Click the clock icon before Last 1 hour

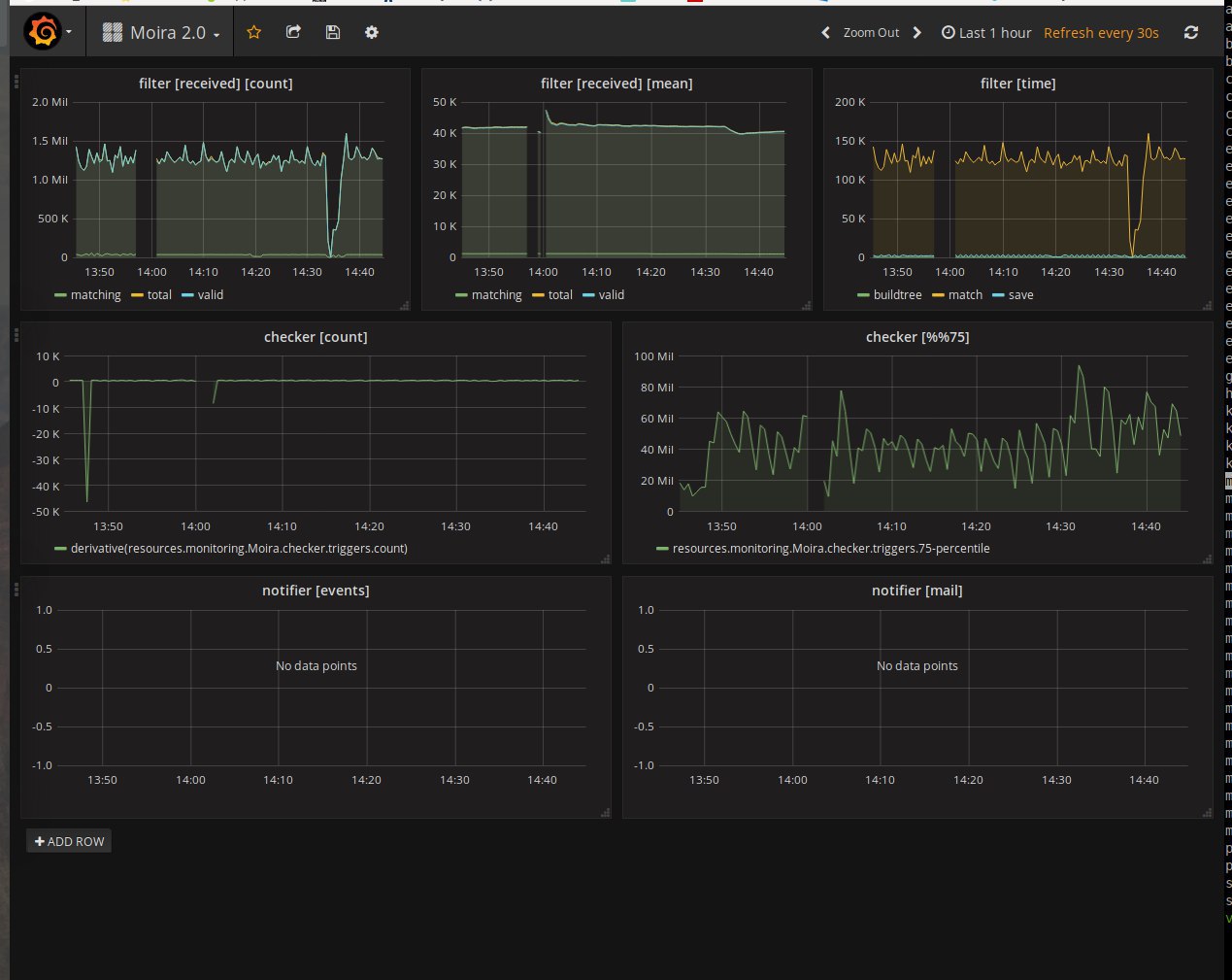[x=948, y=32]
